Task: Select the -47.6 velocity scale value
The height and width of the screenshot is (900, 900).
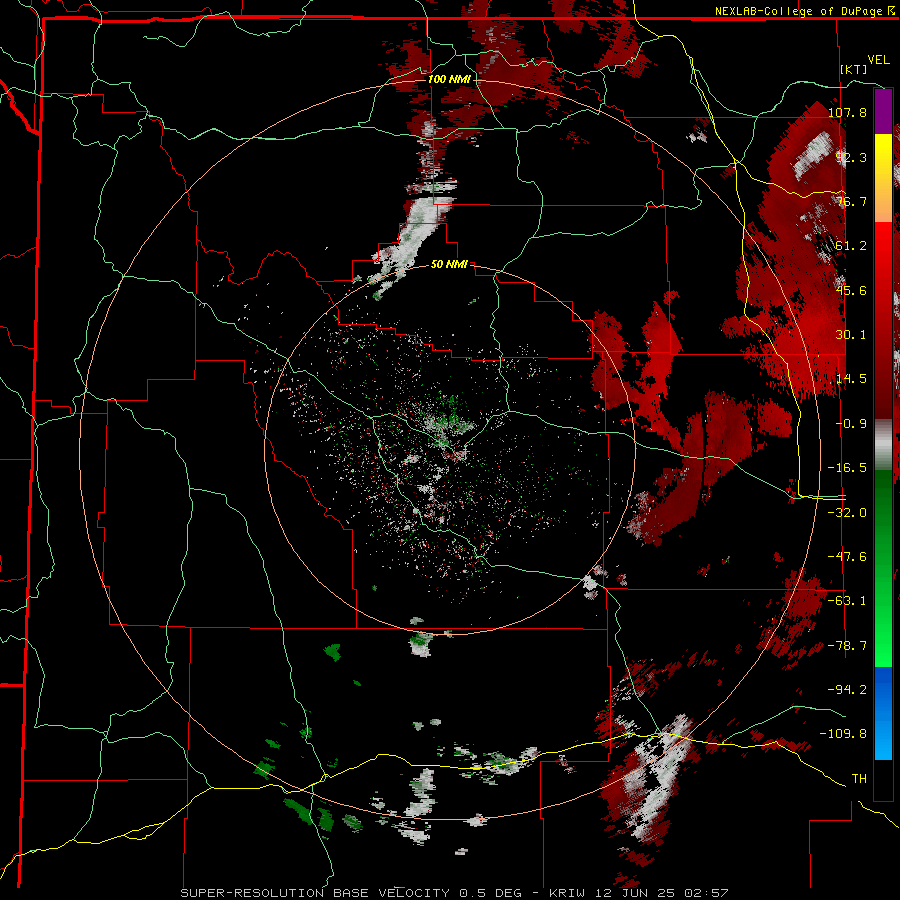Action: (x=848, y=557)
